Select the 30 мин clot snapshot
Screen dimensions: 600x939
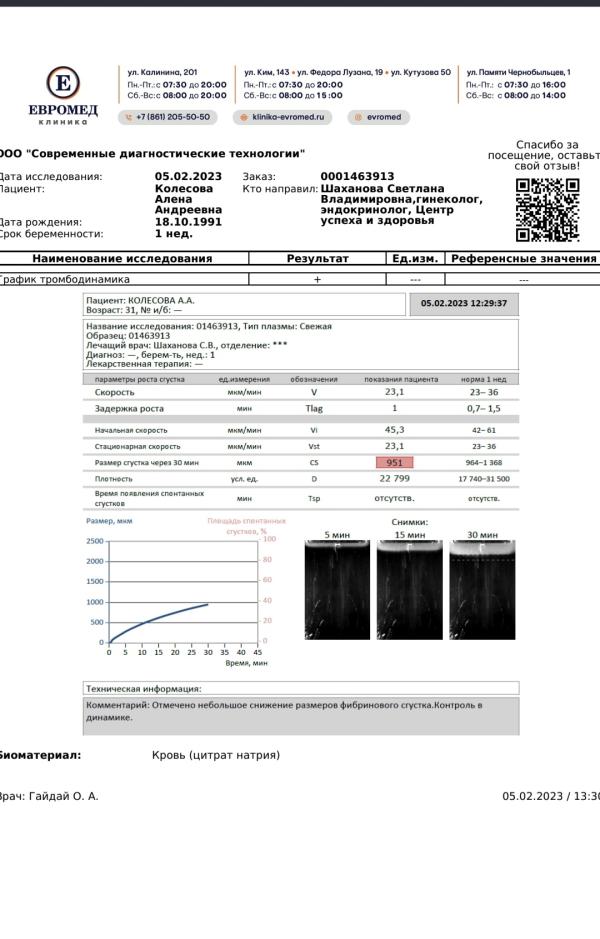(482, 590)
